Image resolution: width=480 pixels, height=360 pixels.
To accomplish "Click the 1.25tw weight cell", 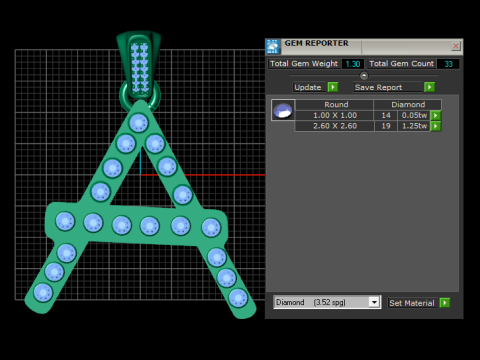I will pos(414,126).
